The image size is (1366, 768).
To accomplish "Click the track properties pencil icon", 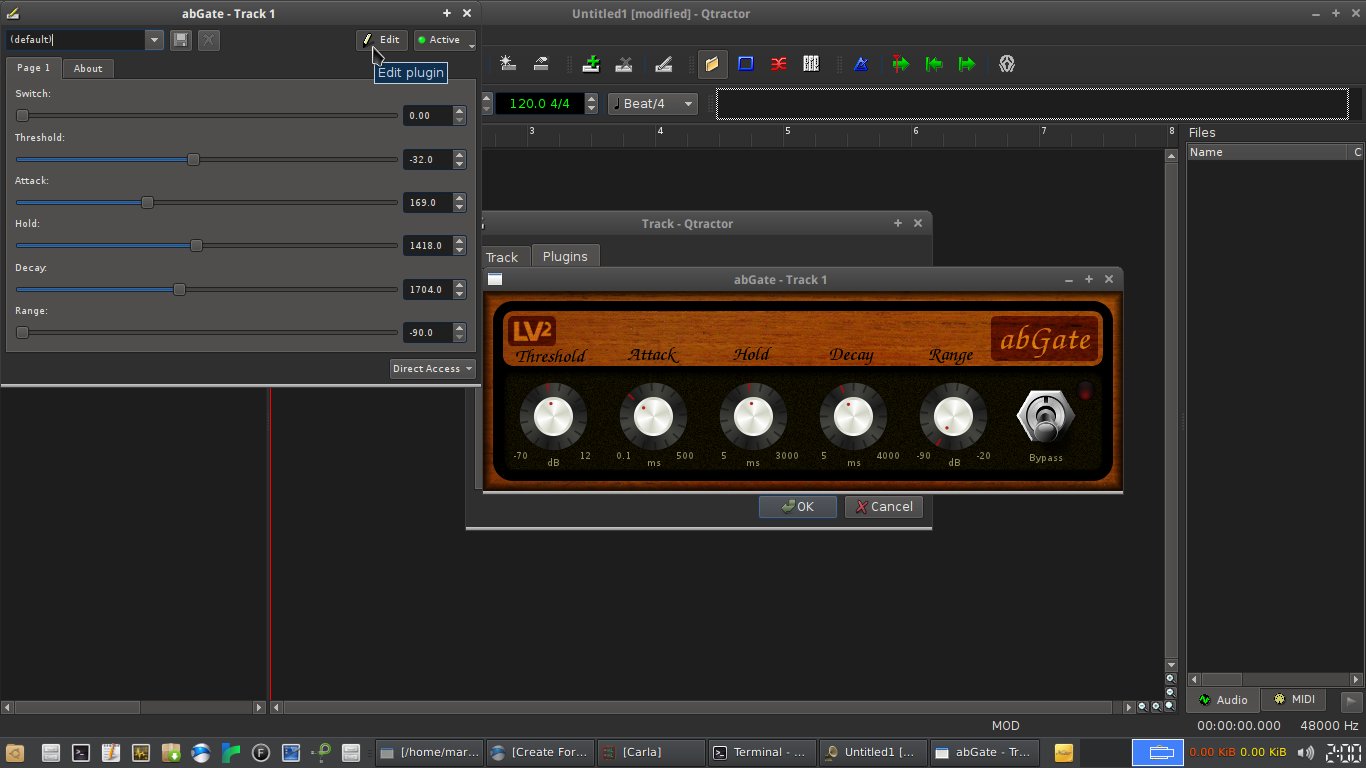I will pyautogui.click(x=663, y=64).
